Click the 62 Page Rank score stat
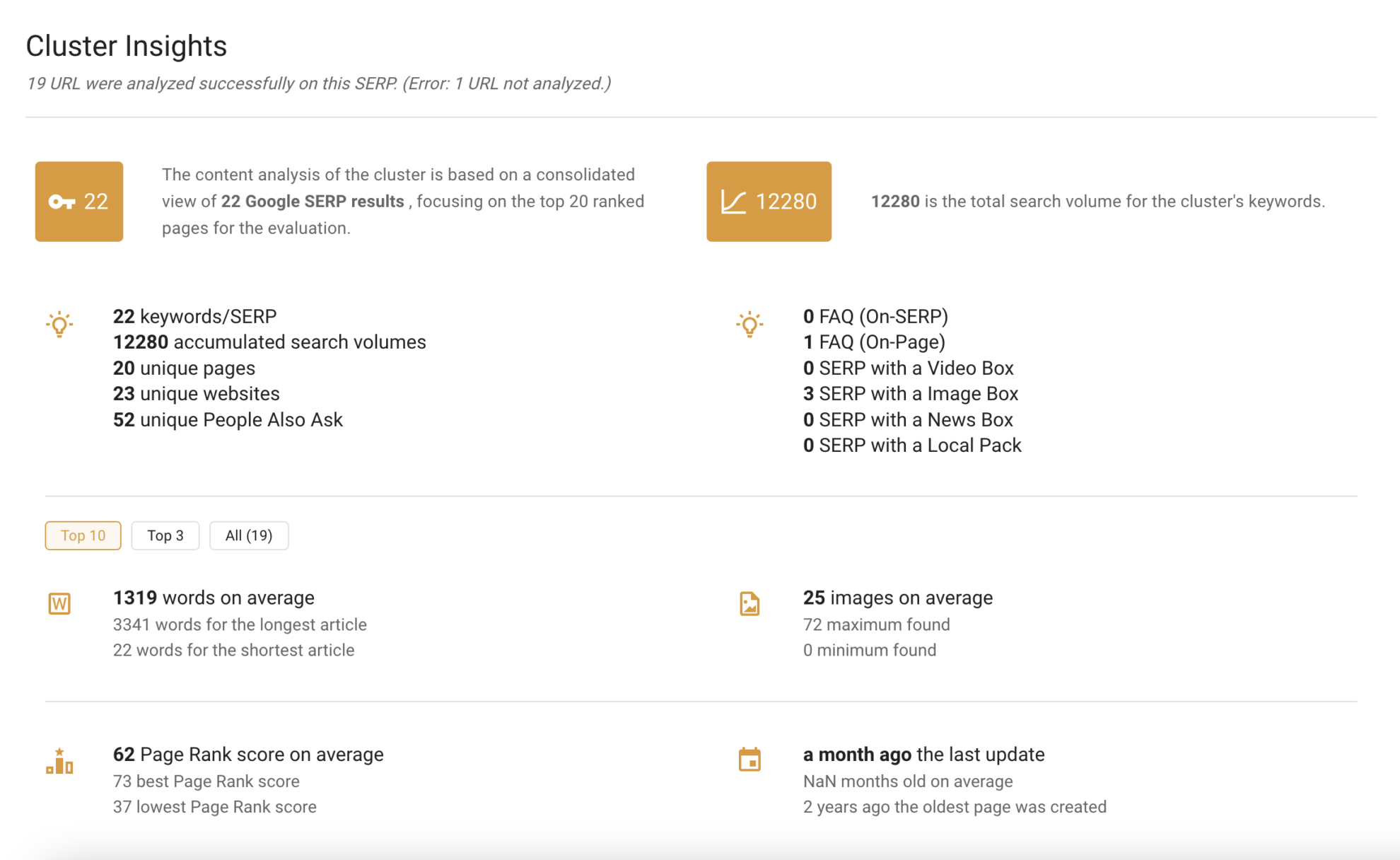 click(x=248, y=755)
